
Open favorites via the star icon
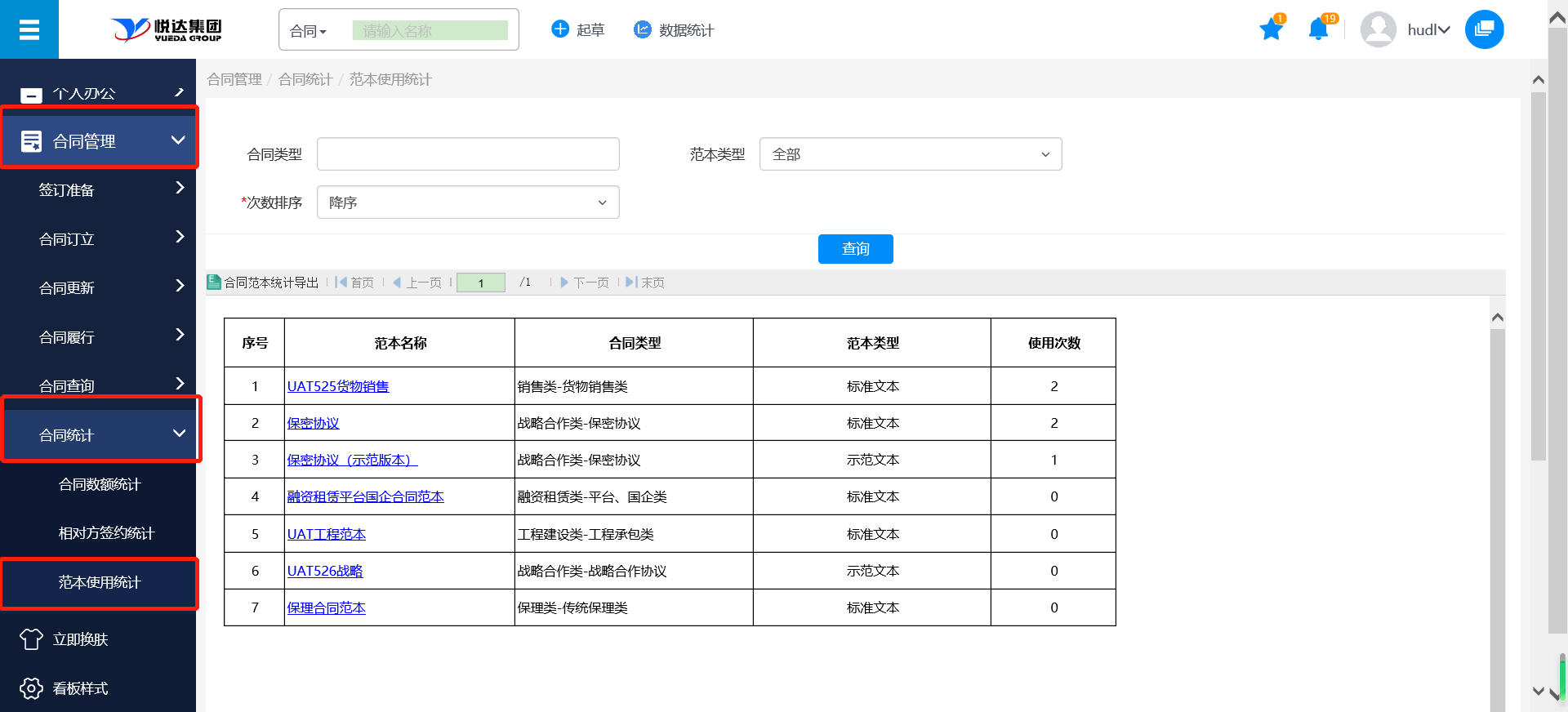1271,30
